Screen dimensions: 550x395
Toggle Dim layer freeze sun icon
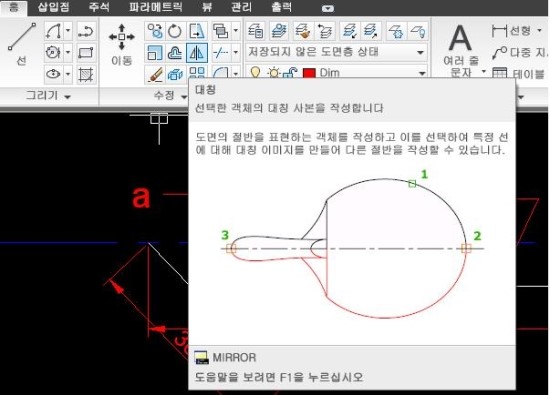(274, 73)
